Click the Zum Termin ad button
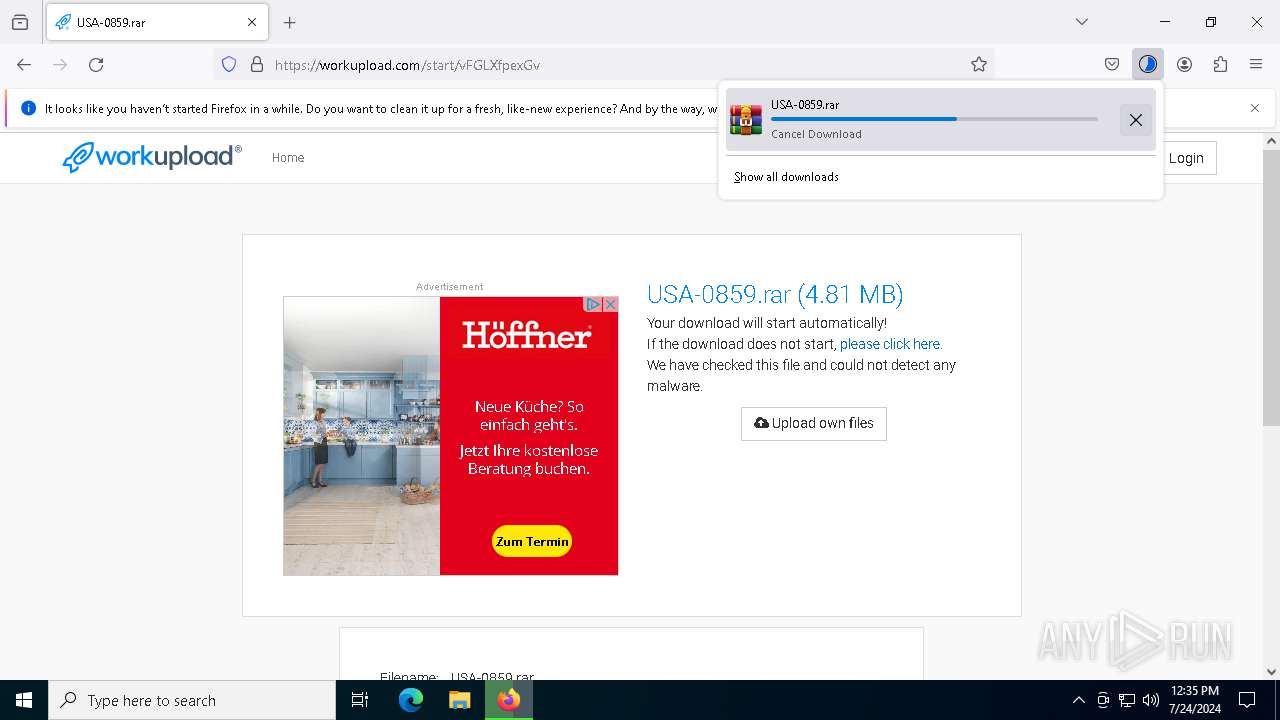The width and height of the screenshot is (1280, 720). pyautogui.click(x=532, y=542)
